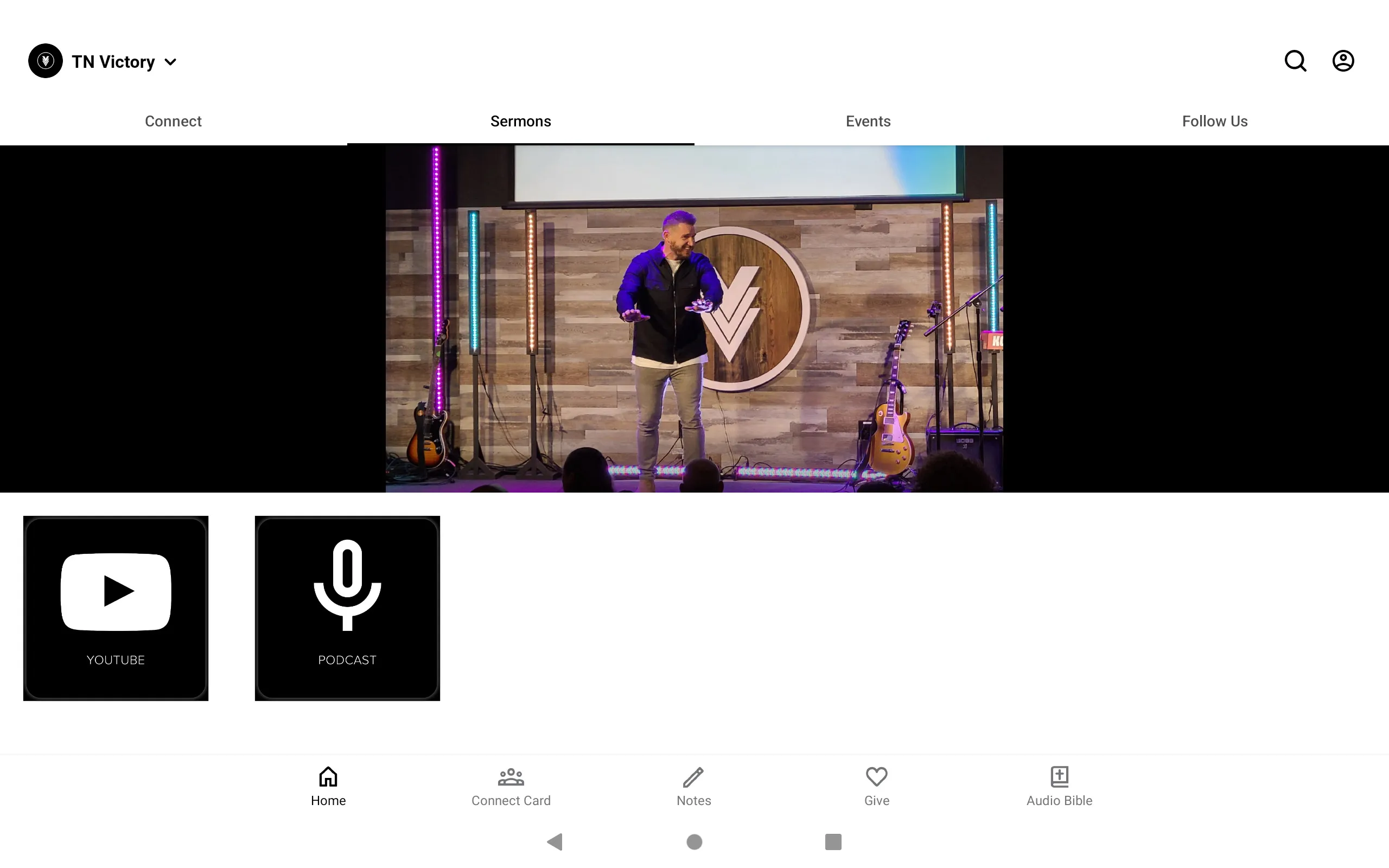Click the Connect menu item
1389x868 pixels.
[173, 121]
